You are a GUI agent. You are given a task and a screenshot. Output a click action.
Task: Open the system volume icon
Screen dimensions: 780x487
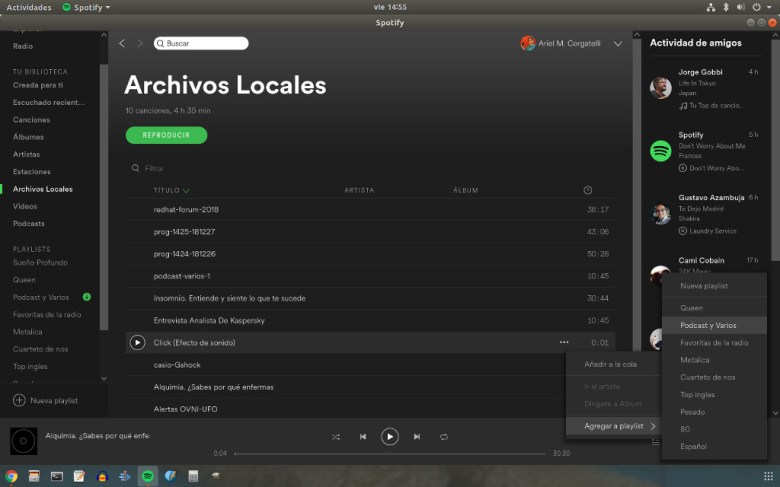[741, 7]
